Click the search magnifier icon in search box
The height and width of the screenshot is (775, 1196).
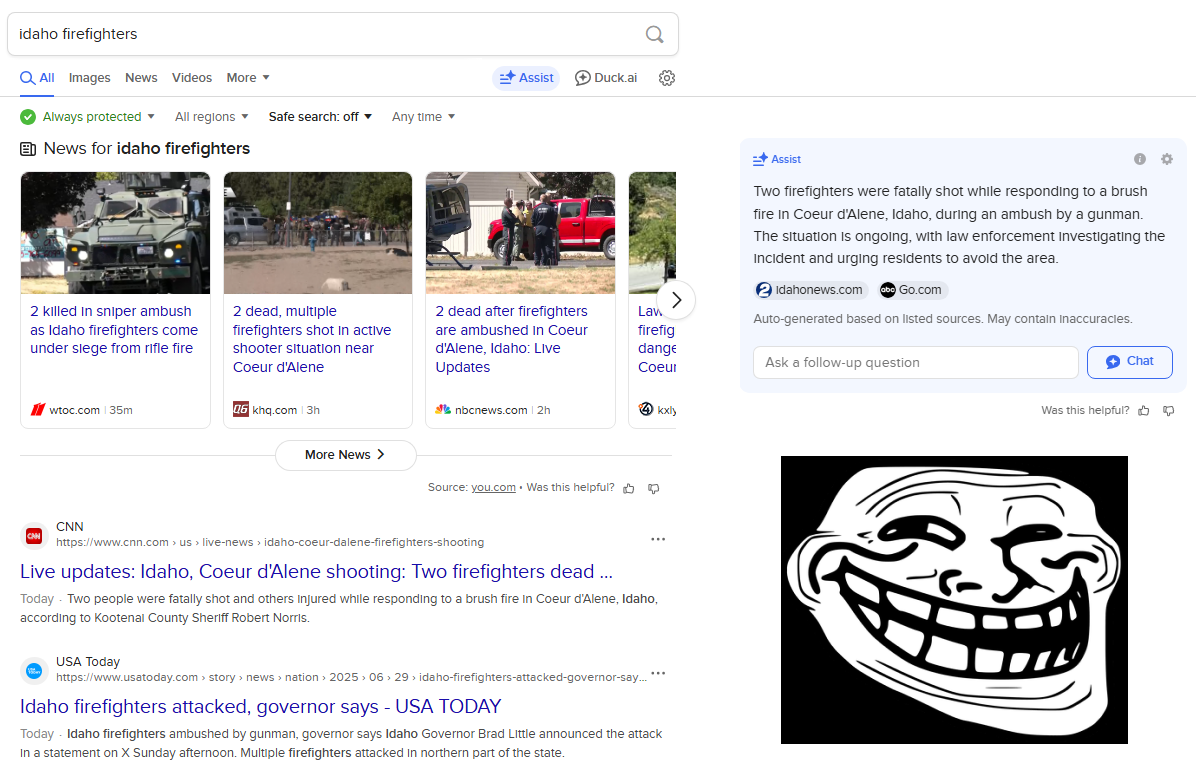click(654, 34)
